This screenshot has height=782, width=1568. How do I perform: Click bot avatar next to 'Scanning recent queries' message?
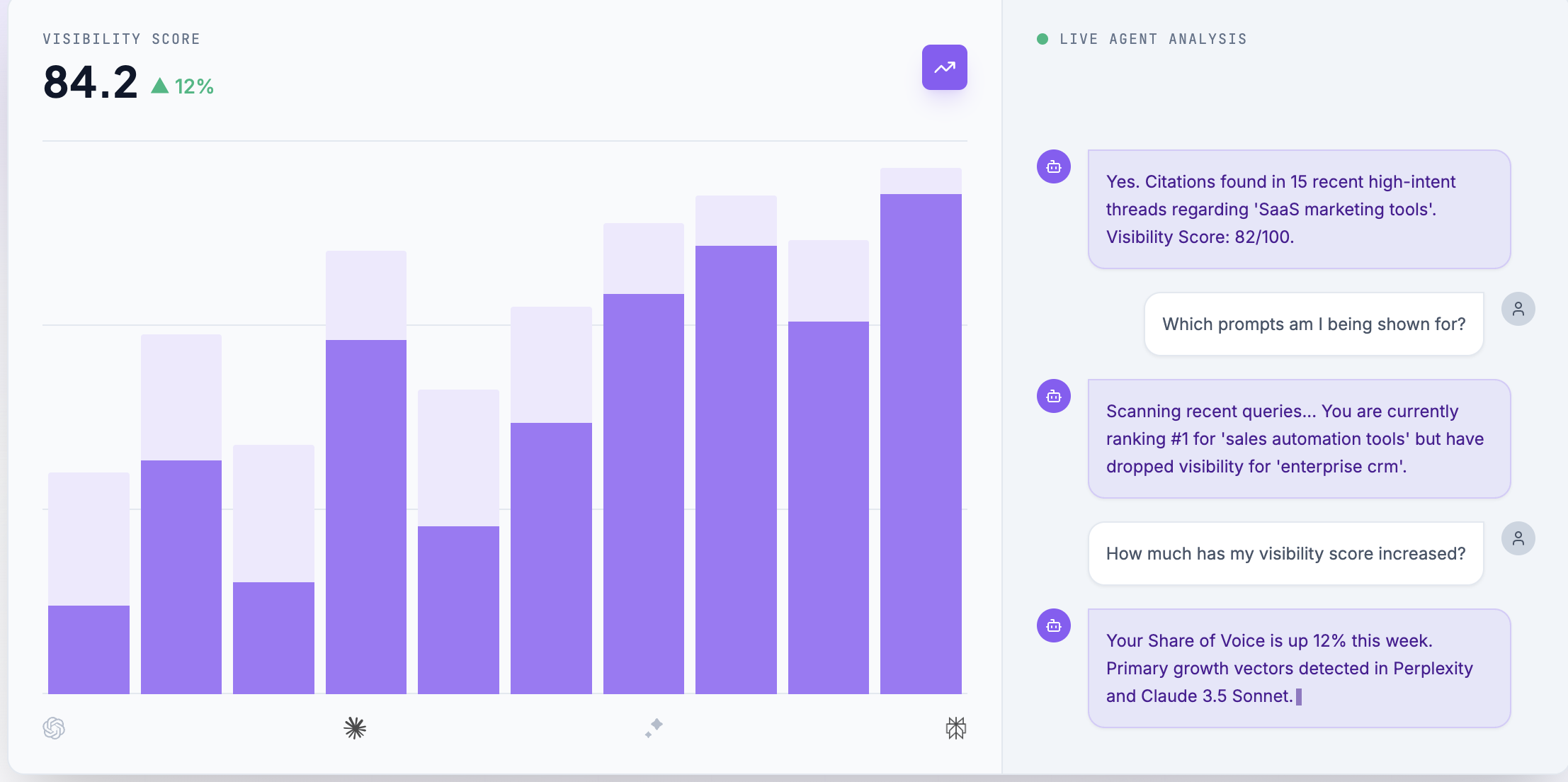coord(1053,396)
